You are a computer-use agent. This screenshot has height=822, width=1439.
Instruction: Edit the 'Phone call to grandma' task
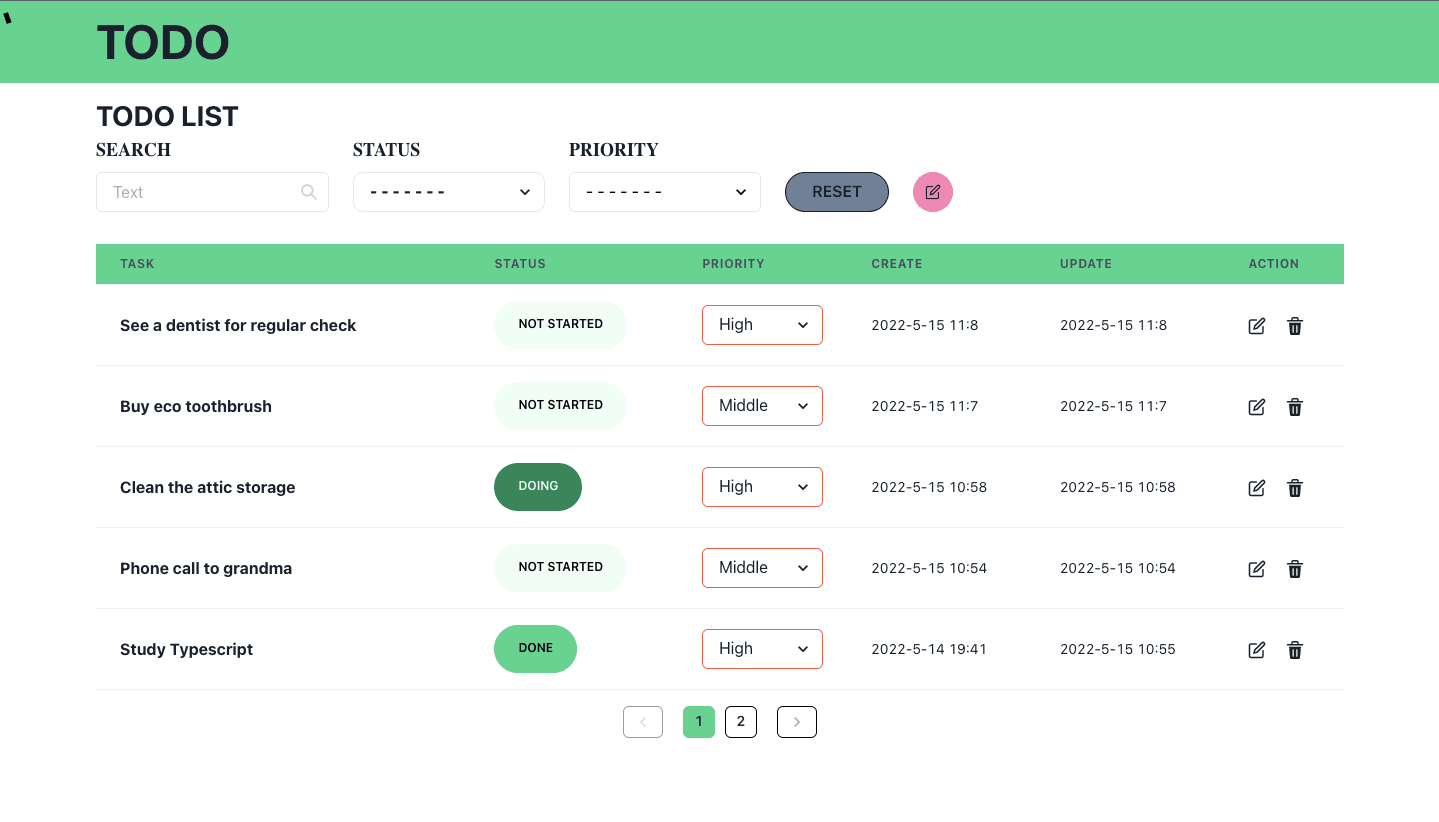coord(1257,569)
